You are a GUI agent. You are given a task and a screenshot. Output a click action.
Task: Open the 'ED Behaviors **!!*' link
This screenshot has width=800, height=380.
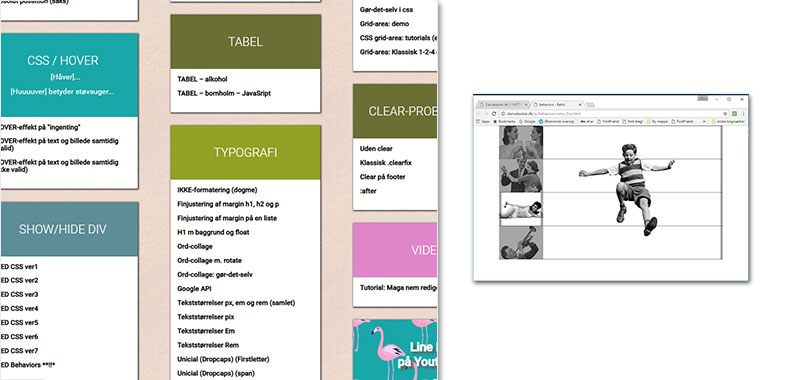coord(28,365)
